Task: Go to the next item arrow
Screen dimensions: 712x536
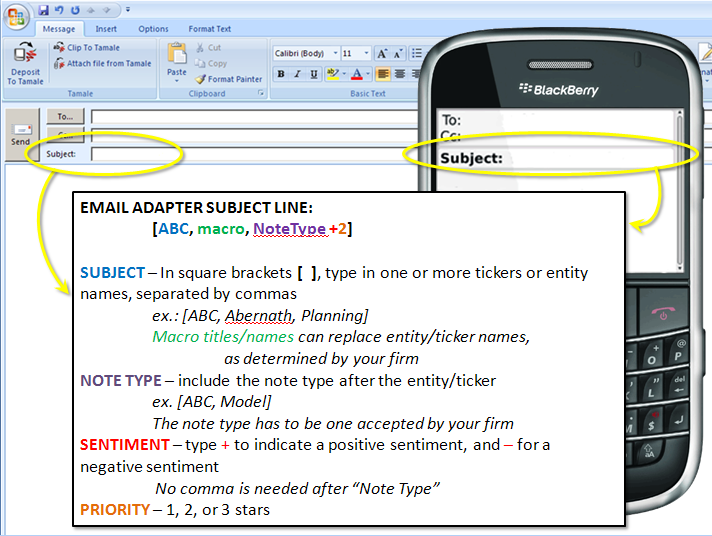Action: (106, 10)
